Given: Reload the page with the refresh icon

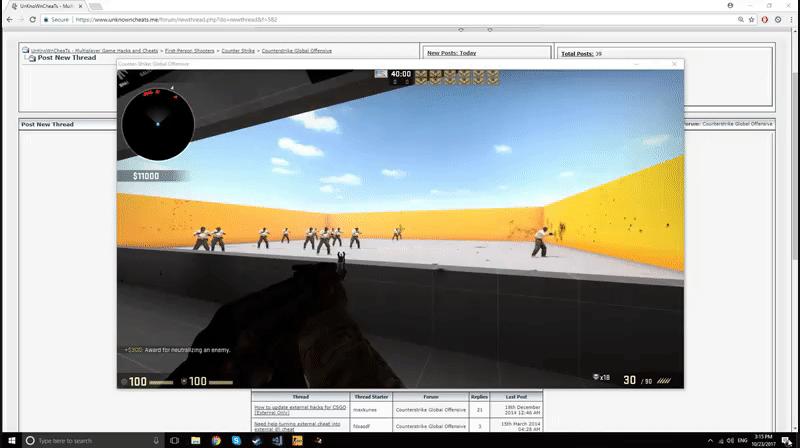Looking at the screenshot, I should pyautogui.click(x=33, y=19).
